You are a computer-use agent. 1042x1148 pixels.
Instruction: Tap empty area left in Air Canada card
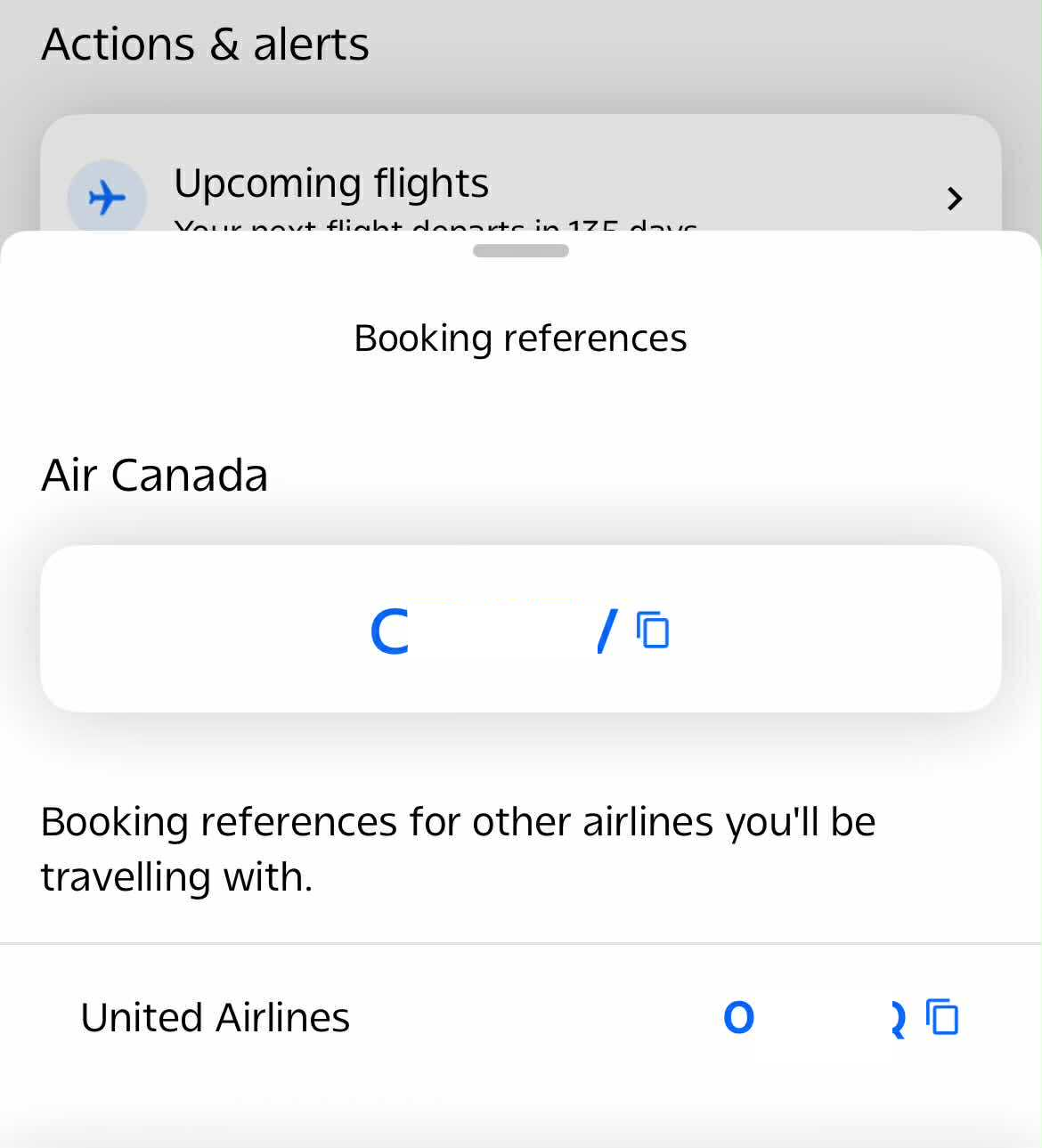click(196, 629)
